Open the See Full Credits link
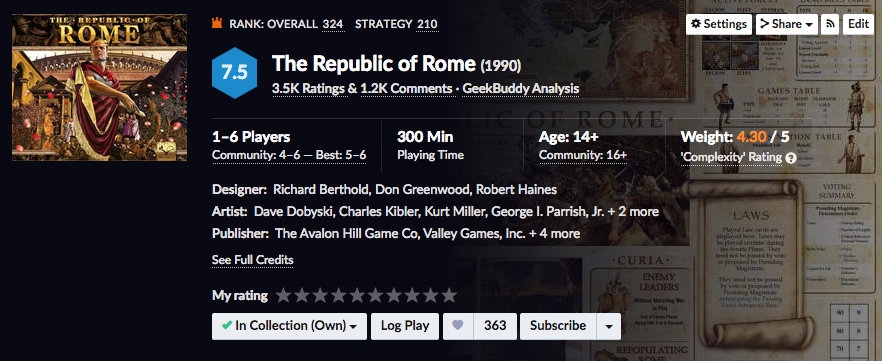The height and width of the screenshot is (361, 882). [253, 260]
